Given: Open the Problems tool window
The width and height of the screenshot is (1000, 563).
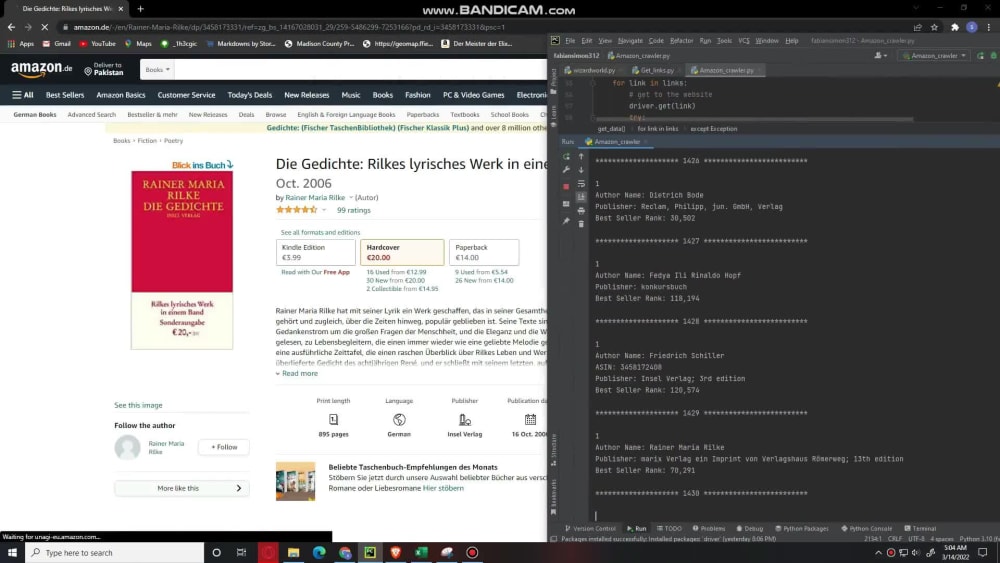Looking at the screenshot, I should [x=709, y=528].
